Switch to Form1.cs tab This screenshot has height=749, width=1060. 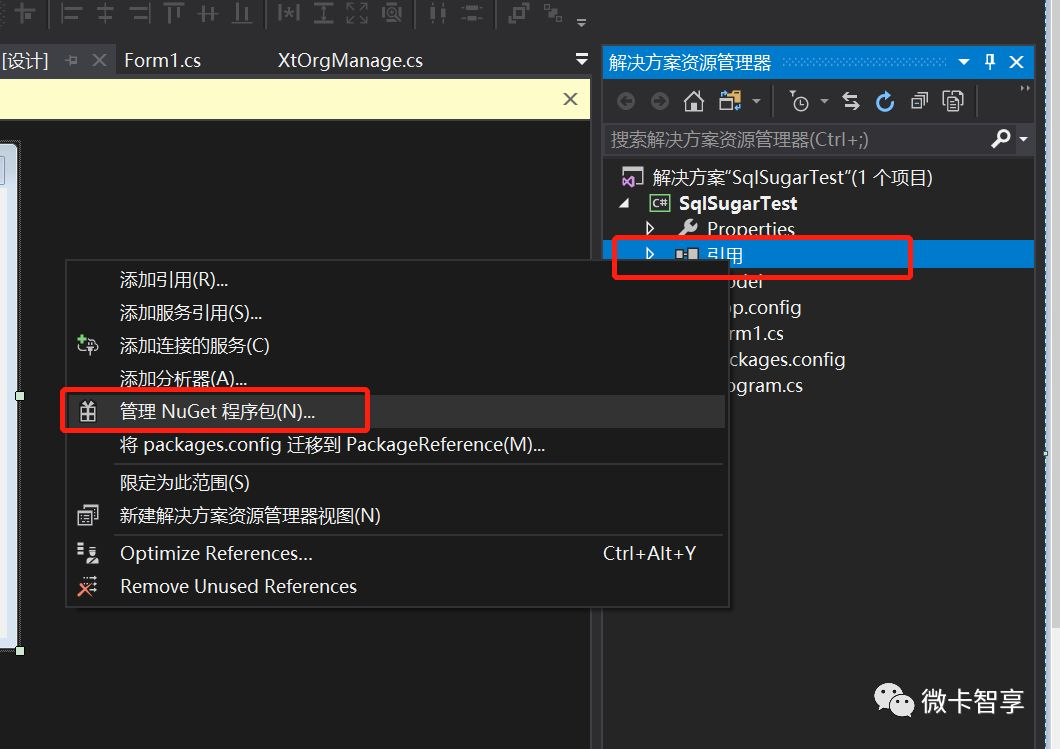162,61
